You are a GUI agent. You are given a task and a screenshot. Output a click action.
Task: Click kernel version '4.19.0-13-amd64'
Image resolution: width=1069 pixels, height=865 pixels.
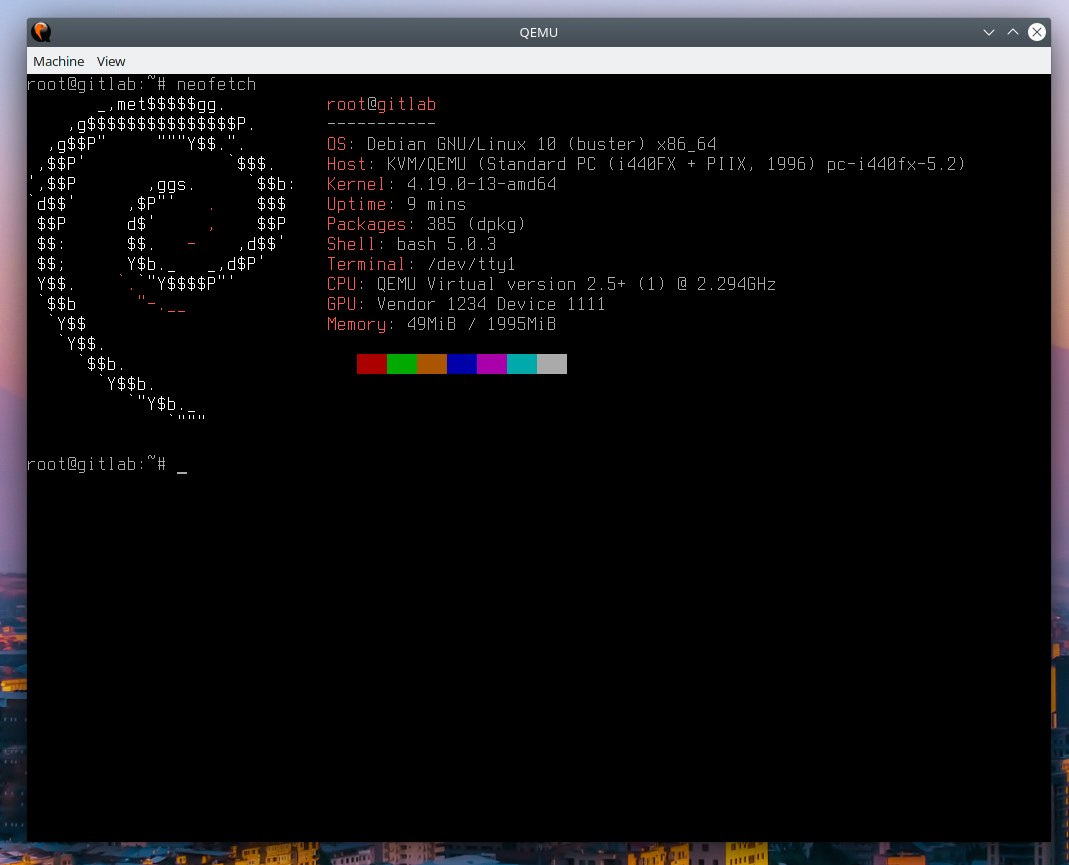481,184
